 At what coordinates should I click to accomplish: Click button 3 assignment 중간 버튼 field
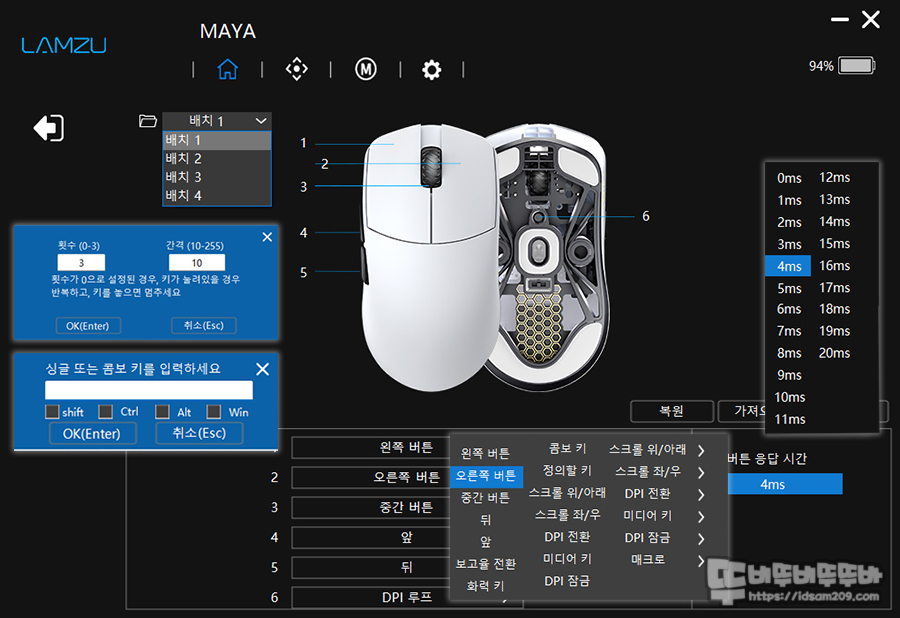371,507
